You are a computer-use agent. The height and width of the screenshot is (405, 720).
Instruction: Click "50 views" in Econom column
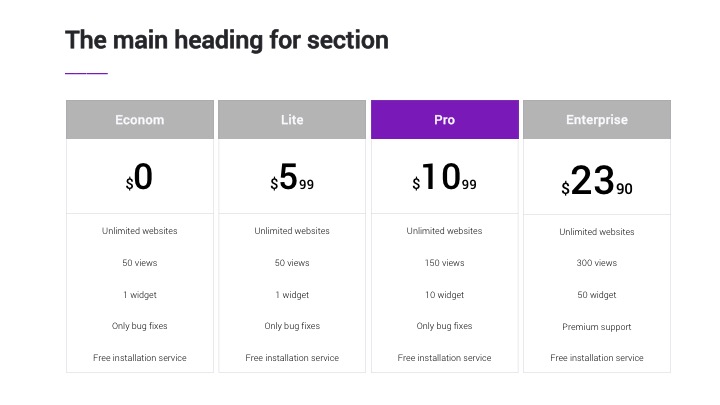click(140, 263)
